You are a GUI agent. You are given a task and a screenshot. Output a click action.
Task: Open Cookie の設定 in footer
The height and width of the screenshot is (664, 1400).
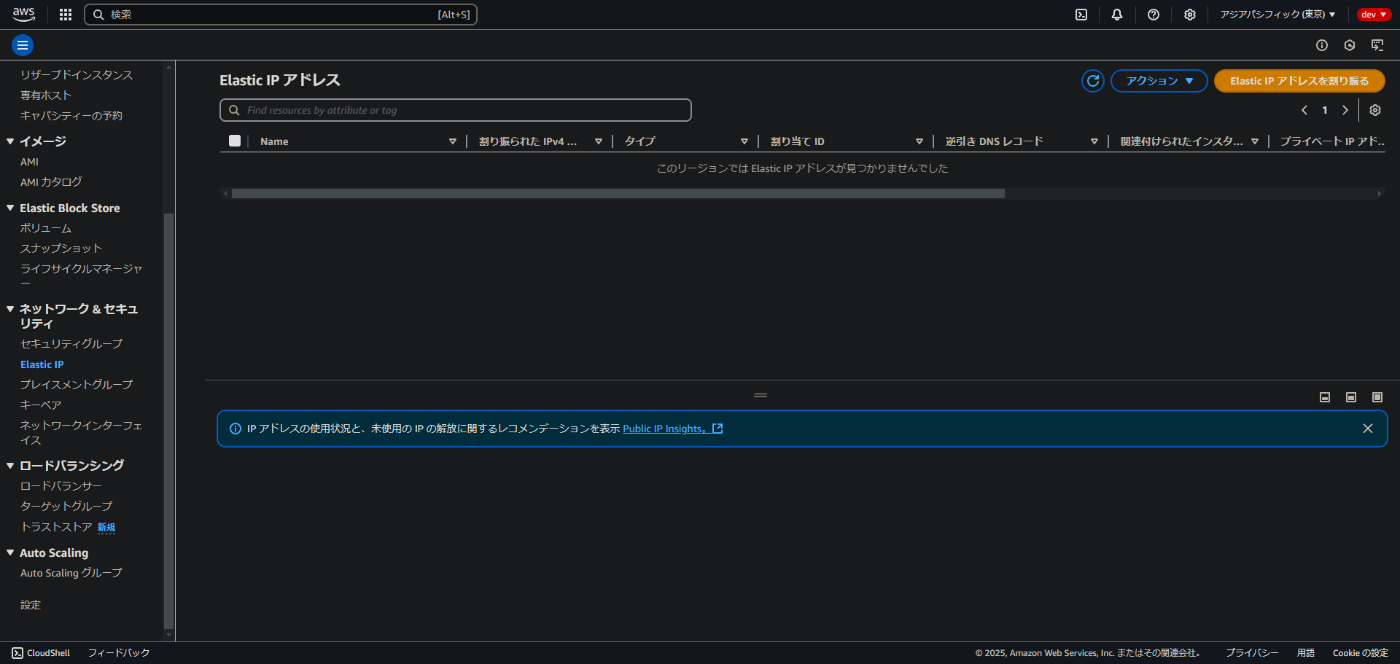pyautogui.click(x=1360, y=653)
